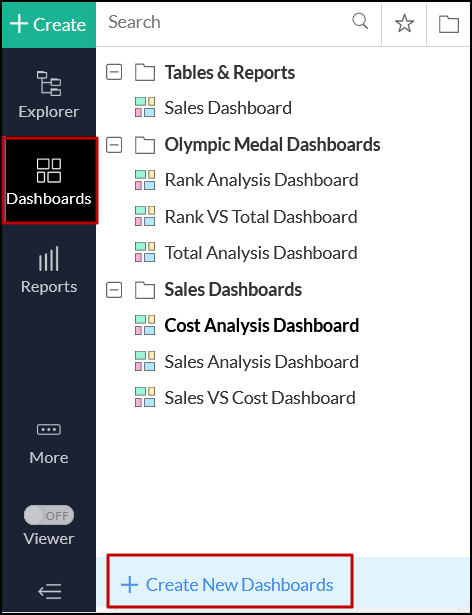
Task: Open the Rank VS Total Dashboard
Action: tap(246, 217)
